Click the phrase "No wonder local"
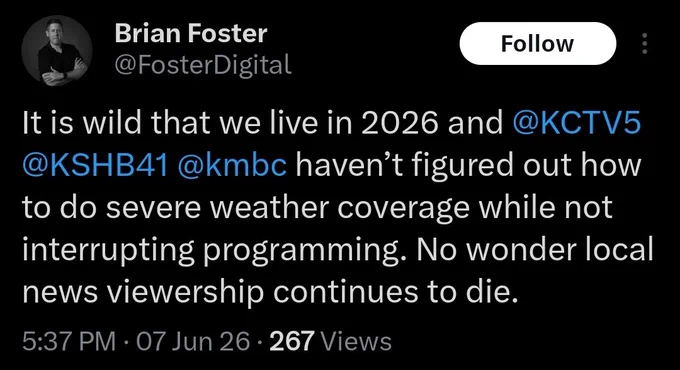Screen dimensions: 680x370 536,249
